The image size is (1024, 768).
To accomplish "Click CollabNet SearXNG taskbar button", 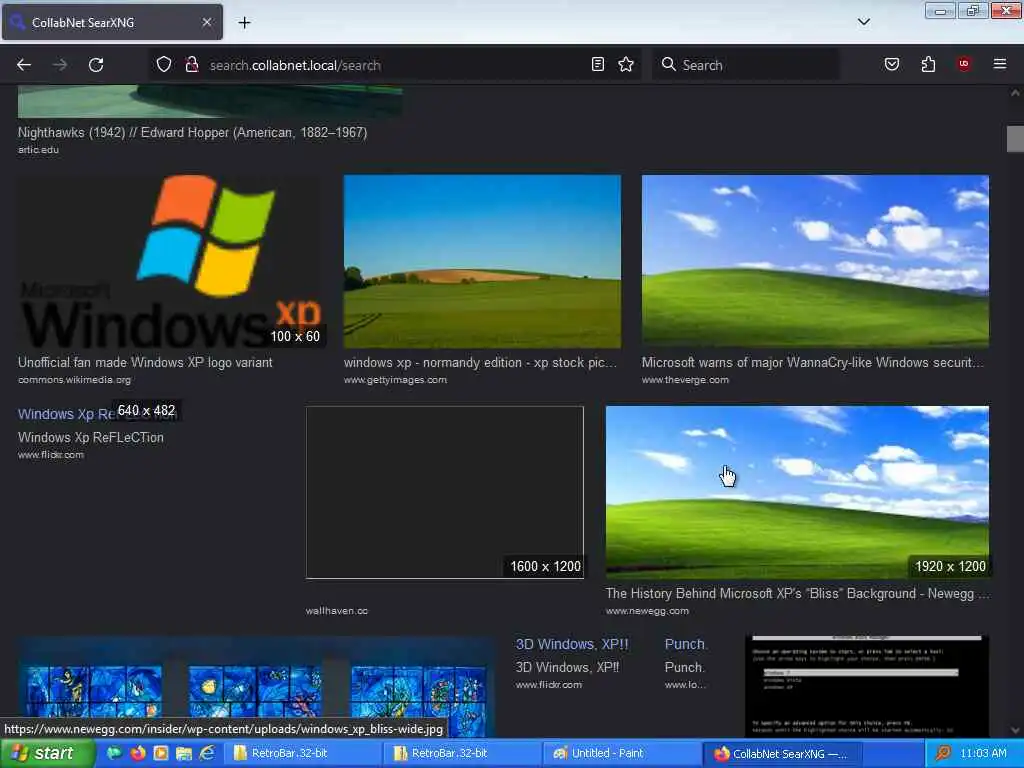I will tap(781, 754).
